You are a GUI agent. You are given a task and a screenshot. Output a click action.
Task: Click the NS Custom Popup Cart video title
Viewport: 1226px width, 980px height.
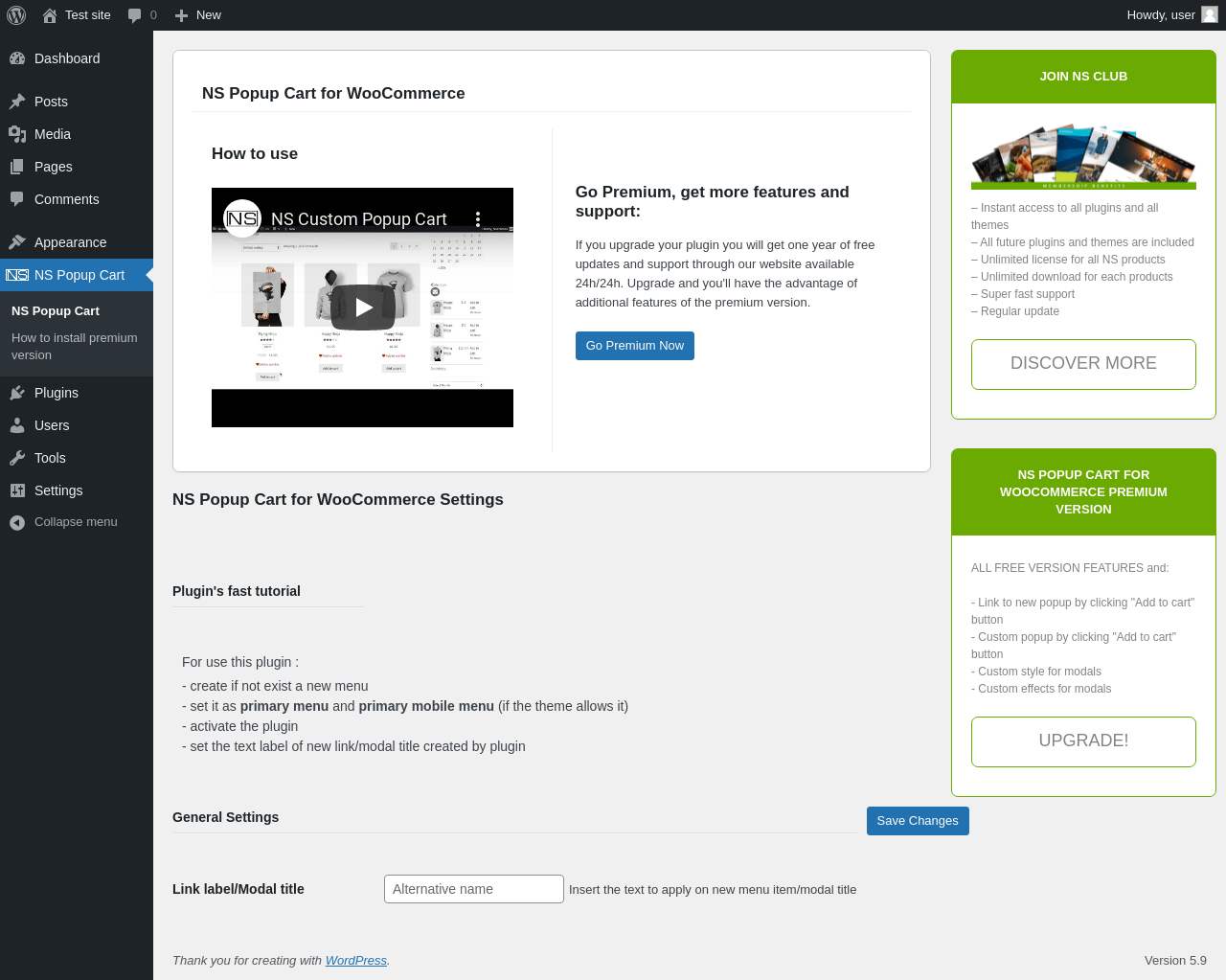click(359, 219)
